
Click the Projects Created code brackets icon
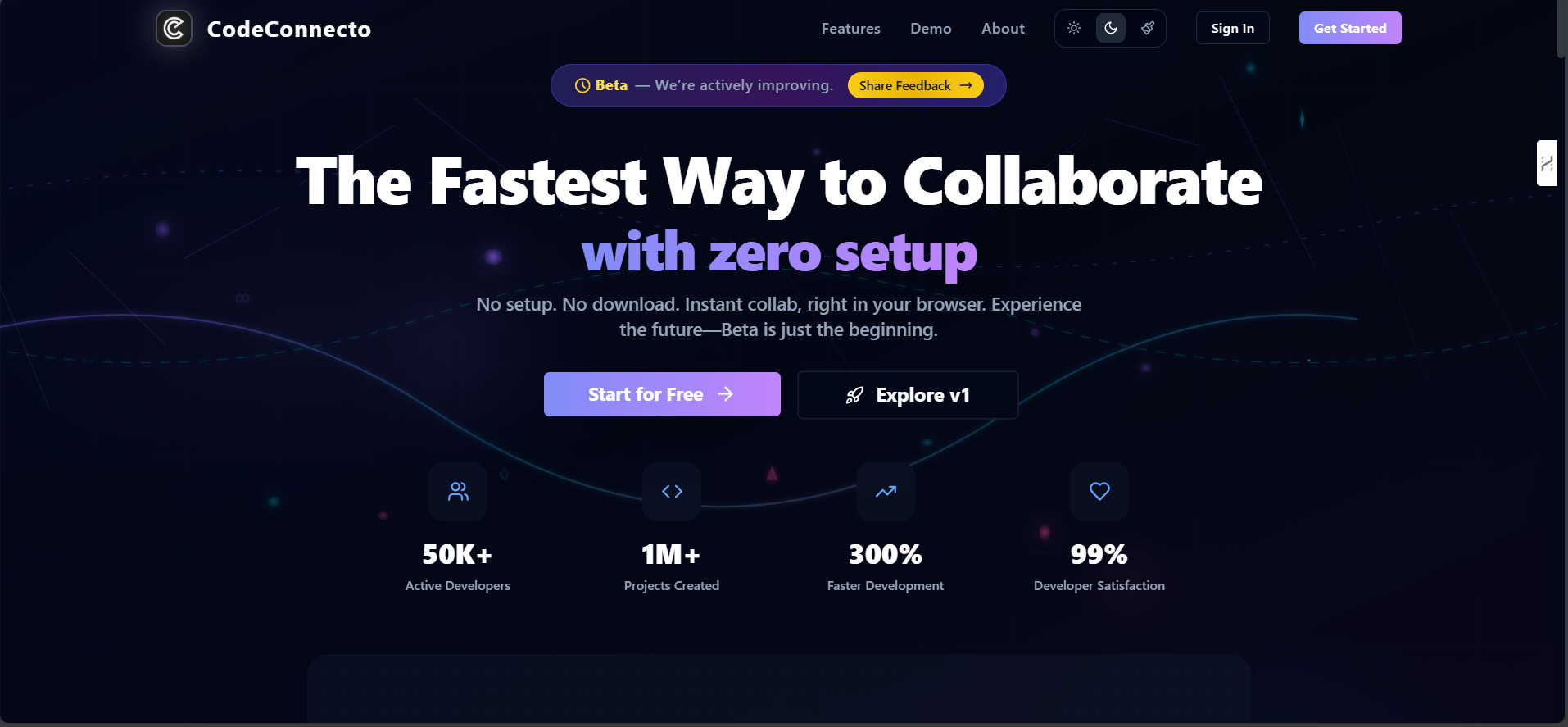click(672, 491)
